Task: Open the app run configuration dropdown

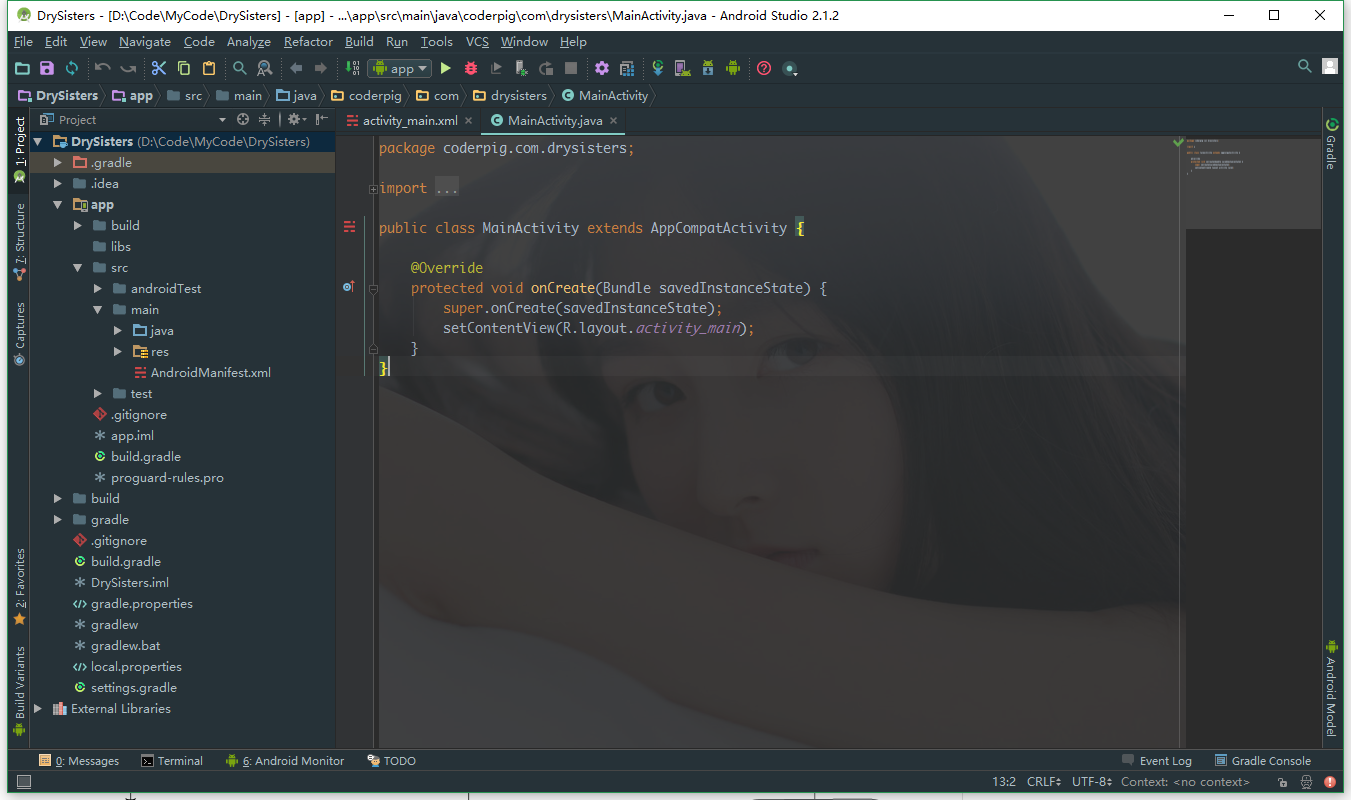Action: point(399,68)
